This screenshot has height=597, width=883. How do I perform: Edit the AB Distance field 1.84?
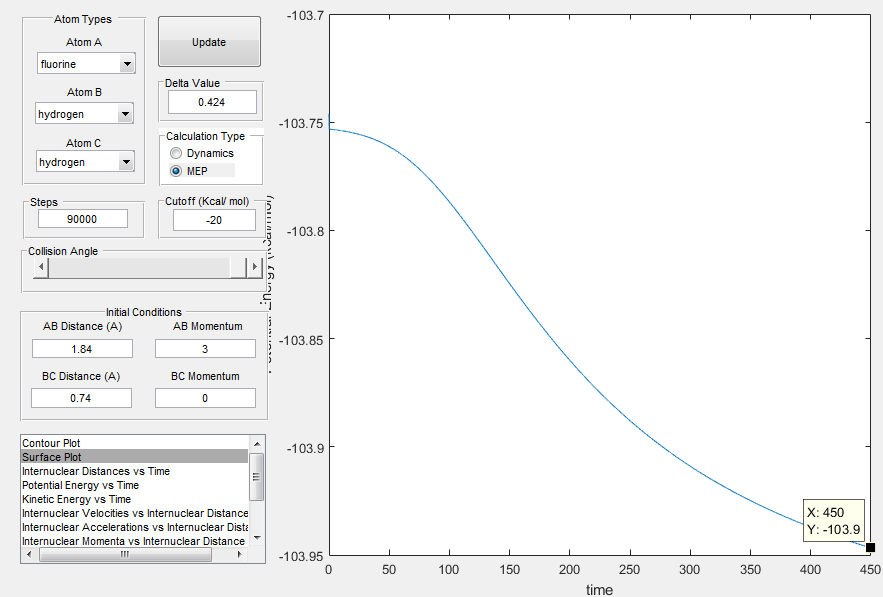(82, 349)
